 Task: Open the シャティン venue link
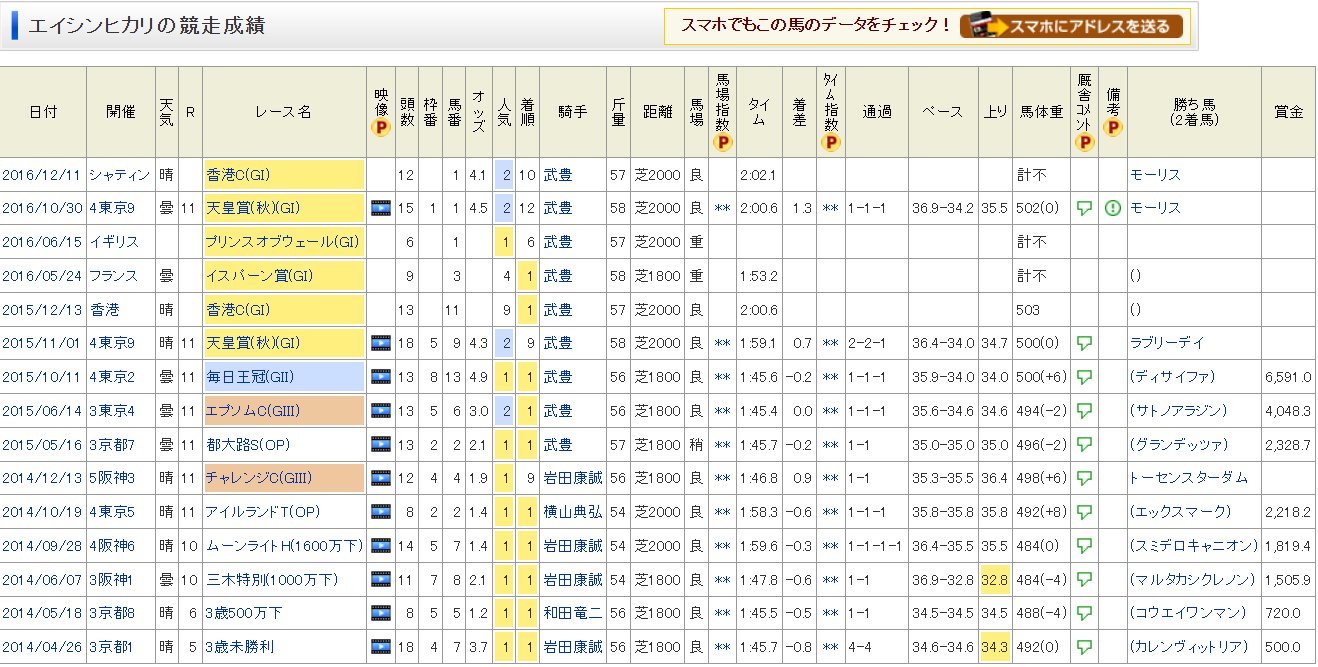[x=119, y=175]
